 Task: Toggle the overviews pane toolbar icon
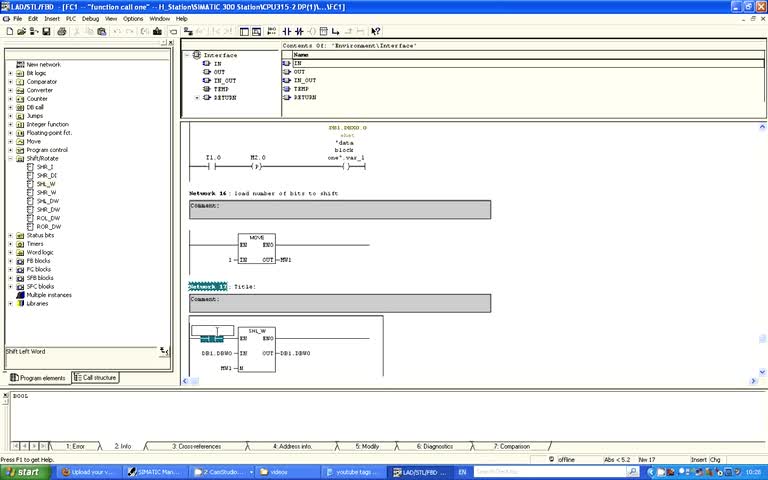pos(244,31)
